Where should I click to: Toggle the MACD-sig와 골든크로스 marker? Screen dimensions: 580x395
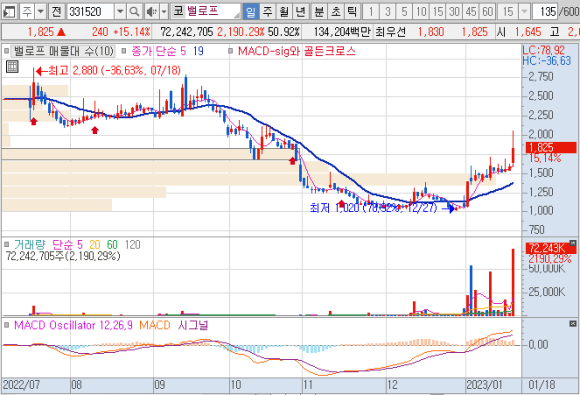coord(230,51)
